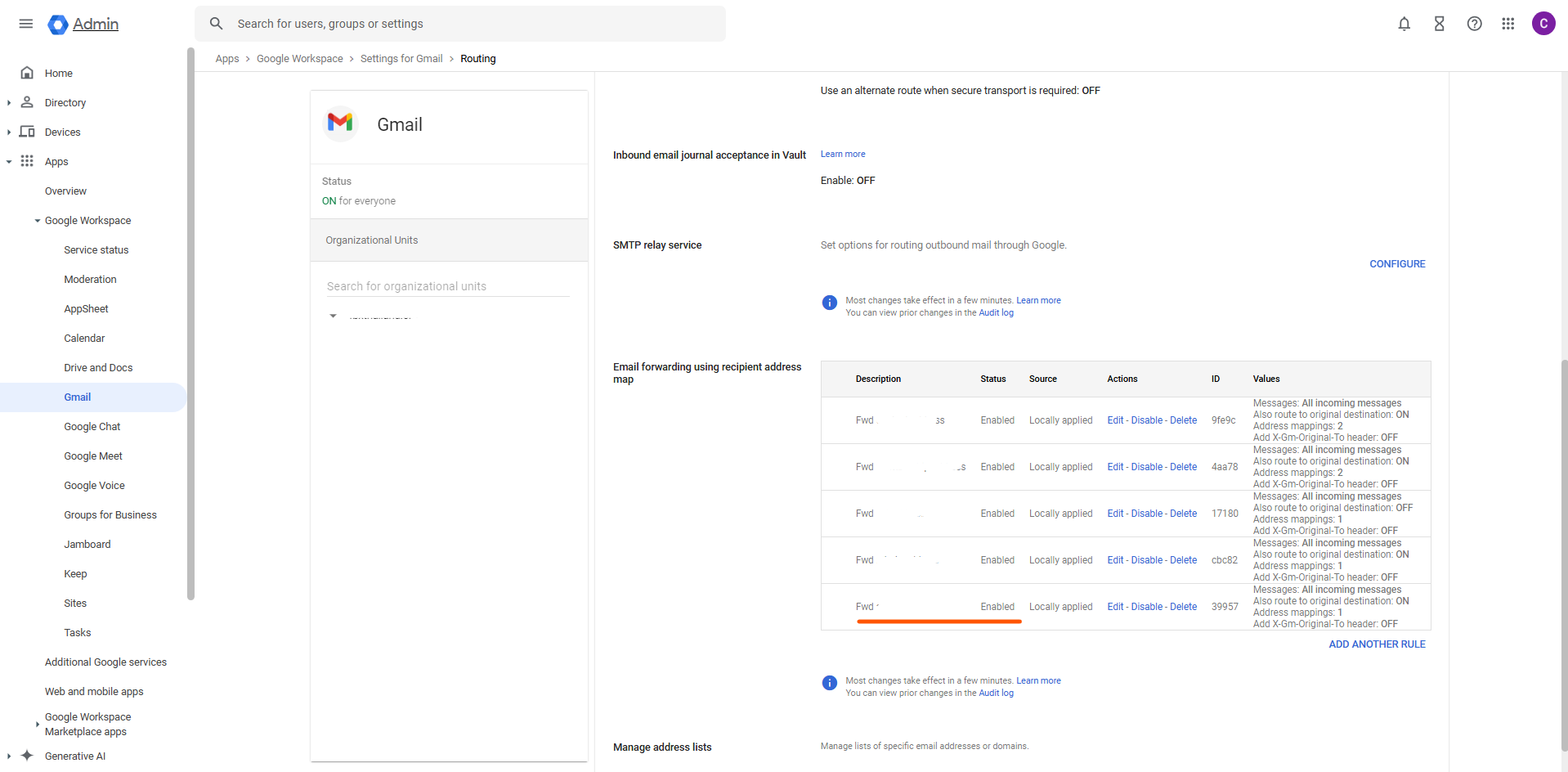Open Service status page
This screenshot has width=1568, height=772.
click(96, 249)
